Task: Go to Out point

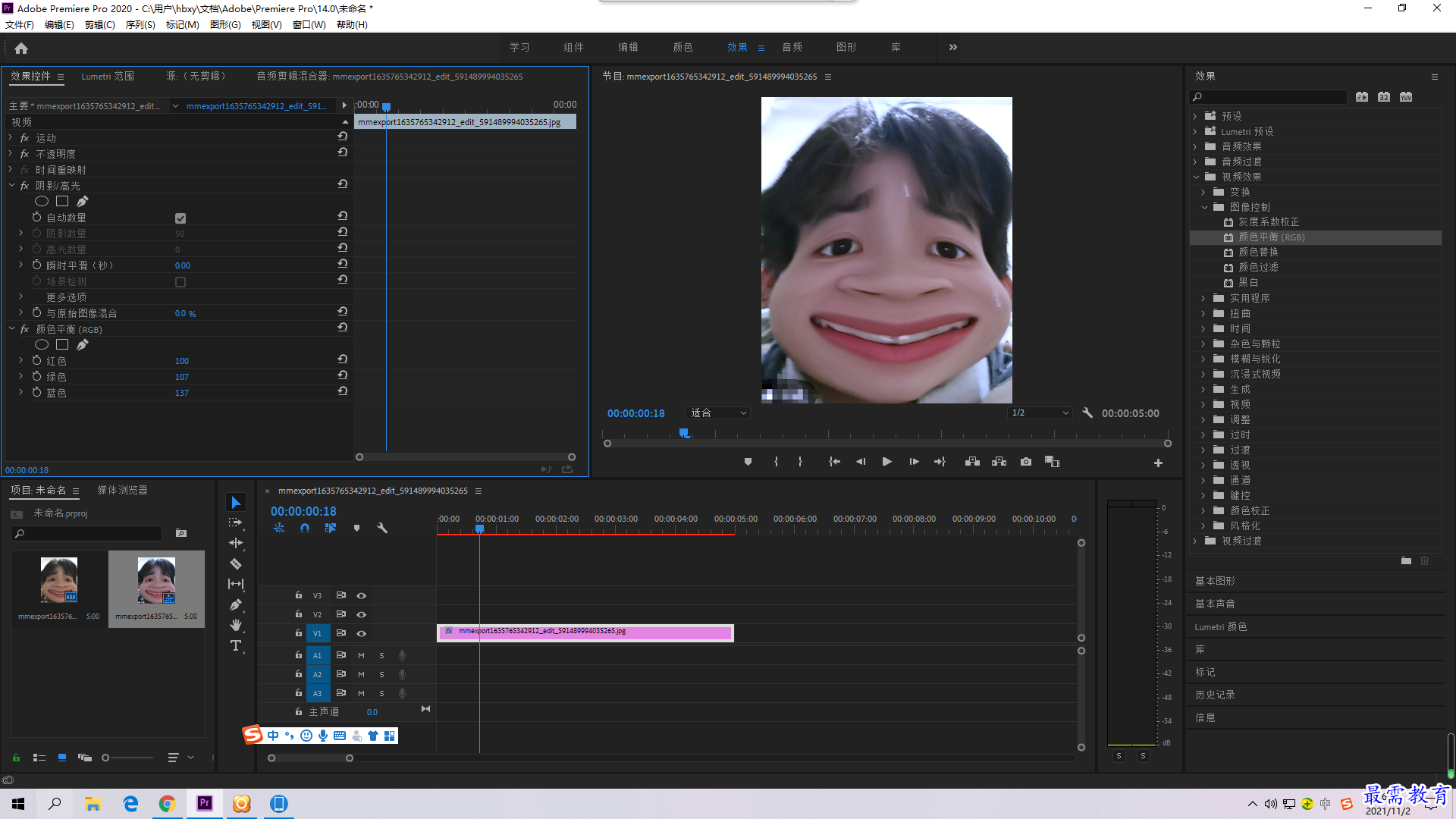Action: pos(940,462)
